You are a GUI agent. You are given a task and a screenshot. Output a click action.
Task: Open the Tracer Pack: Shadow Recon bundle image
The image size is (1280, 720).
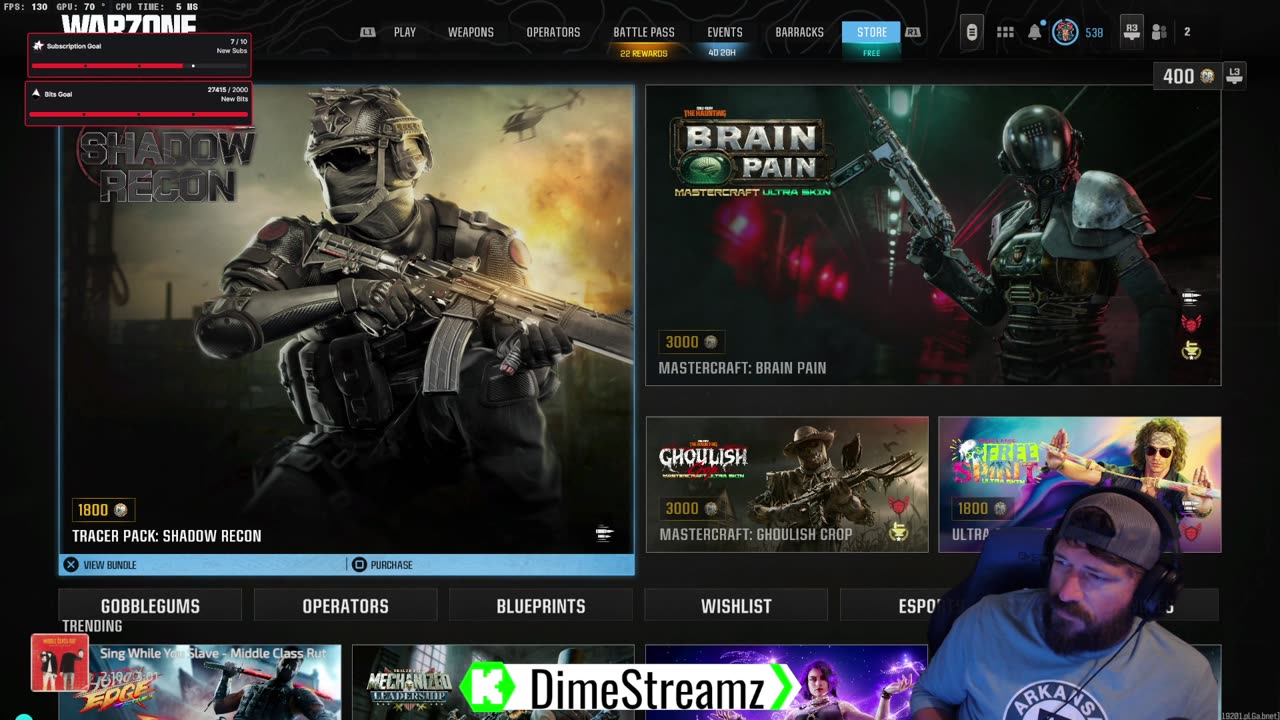click(x=346, y=318)
